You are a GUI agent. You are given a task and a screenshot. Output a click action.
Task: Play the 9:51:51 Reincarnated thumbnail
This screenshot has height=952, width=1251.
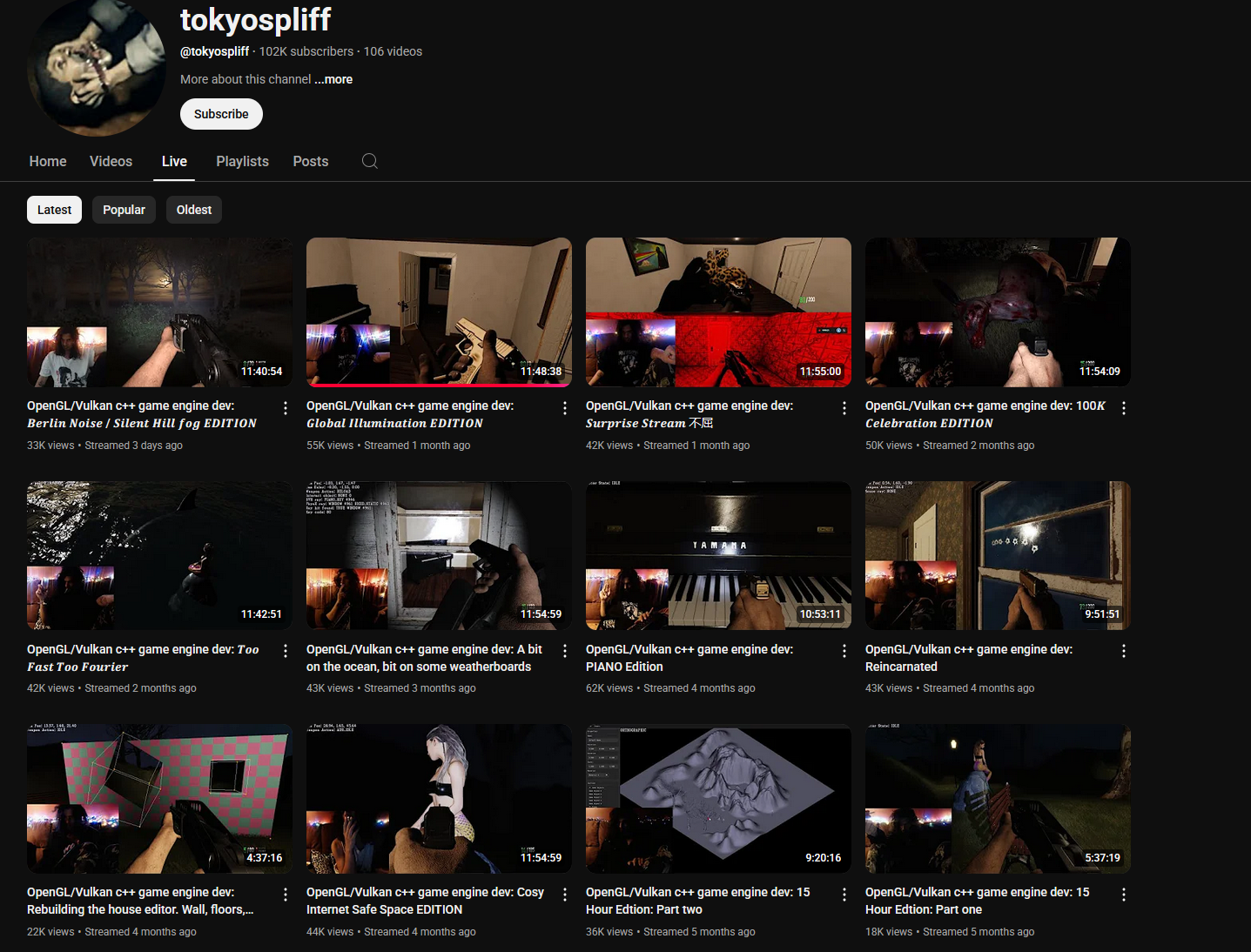(998, 555)
